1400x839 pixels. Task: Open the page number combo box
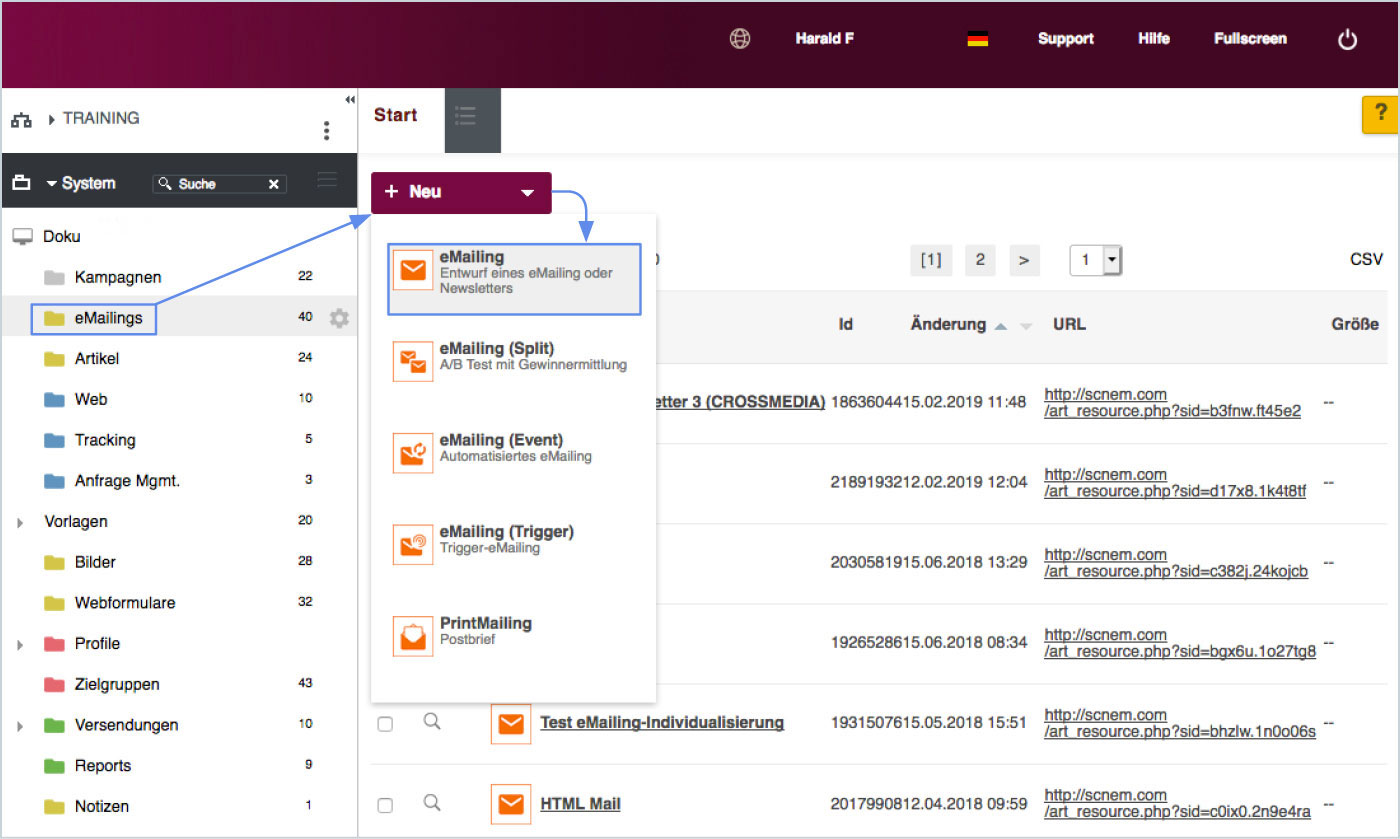[x=1096, y=261]
